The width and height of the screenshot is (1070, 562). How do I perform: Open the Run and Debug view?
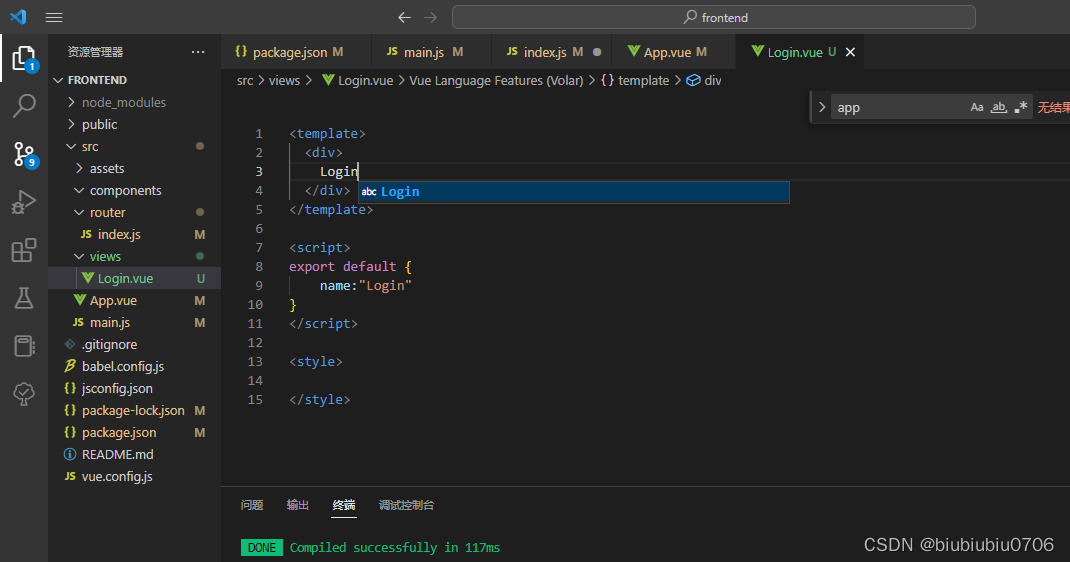[x=24, y=202]
